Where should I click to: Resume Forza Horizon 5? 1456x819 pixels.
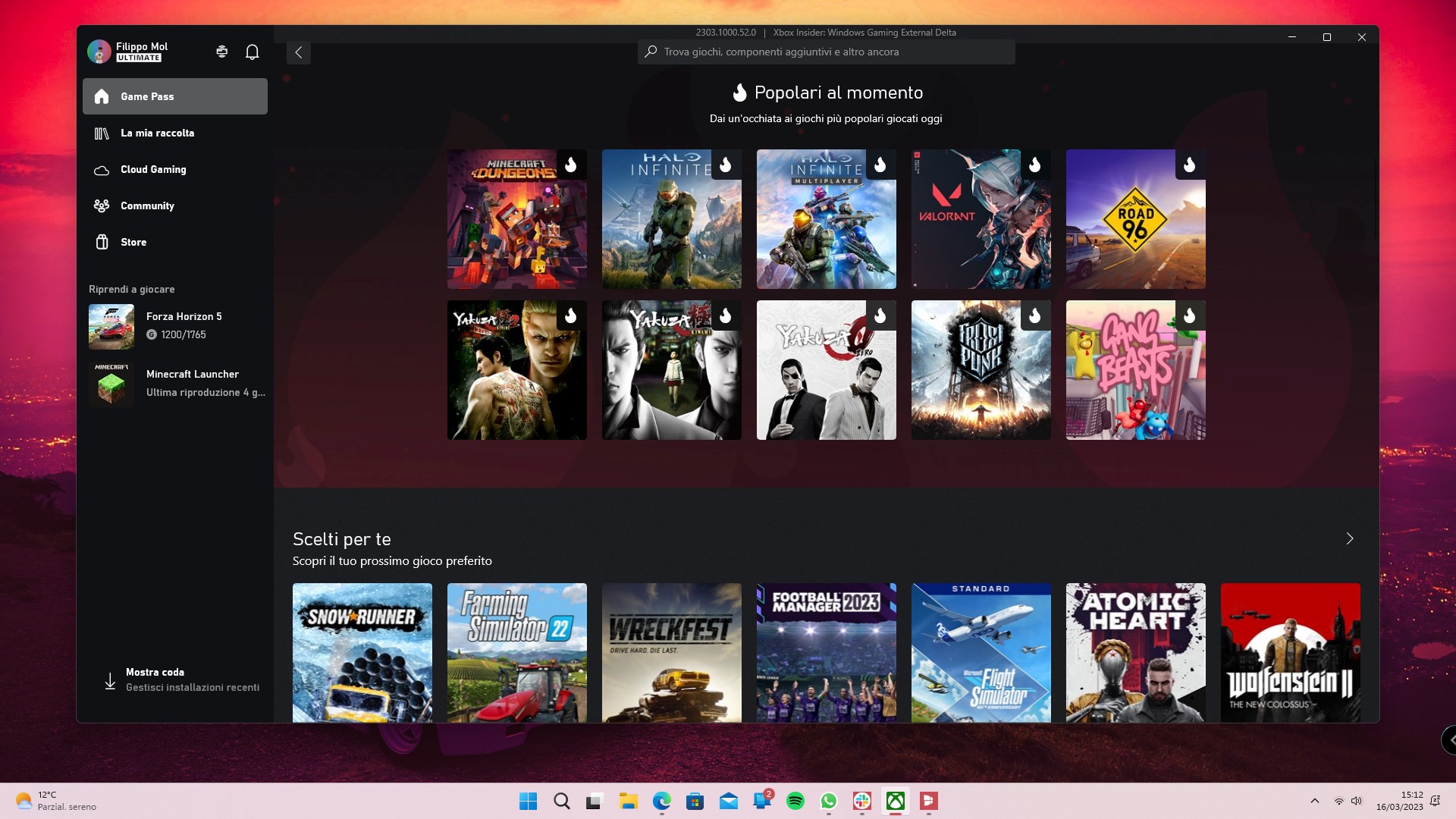click(175, 326)
